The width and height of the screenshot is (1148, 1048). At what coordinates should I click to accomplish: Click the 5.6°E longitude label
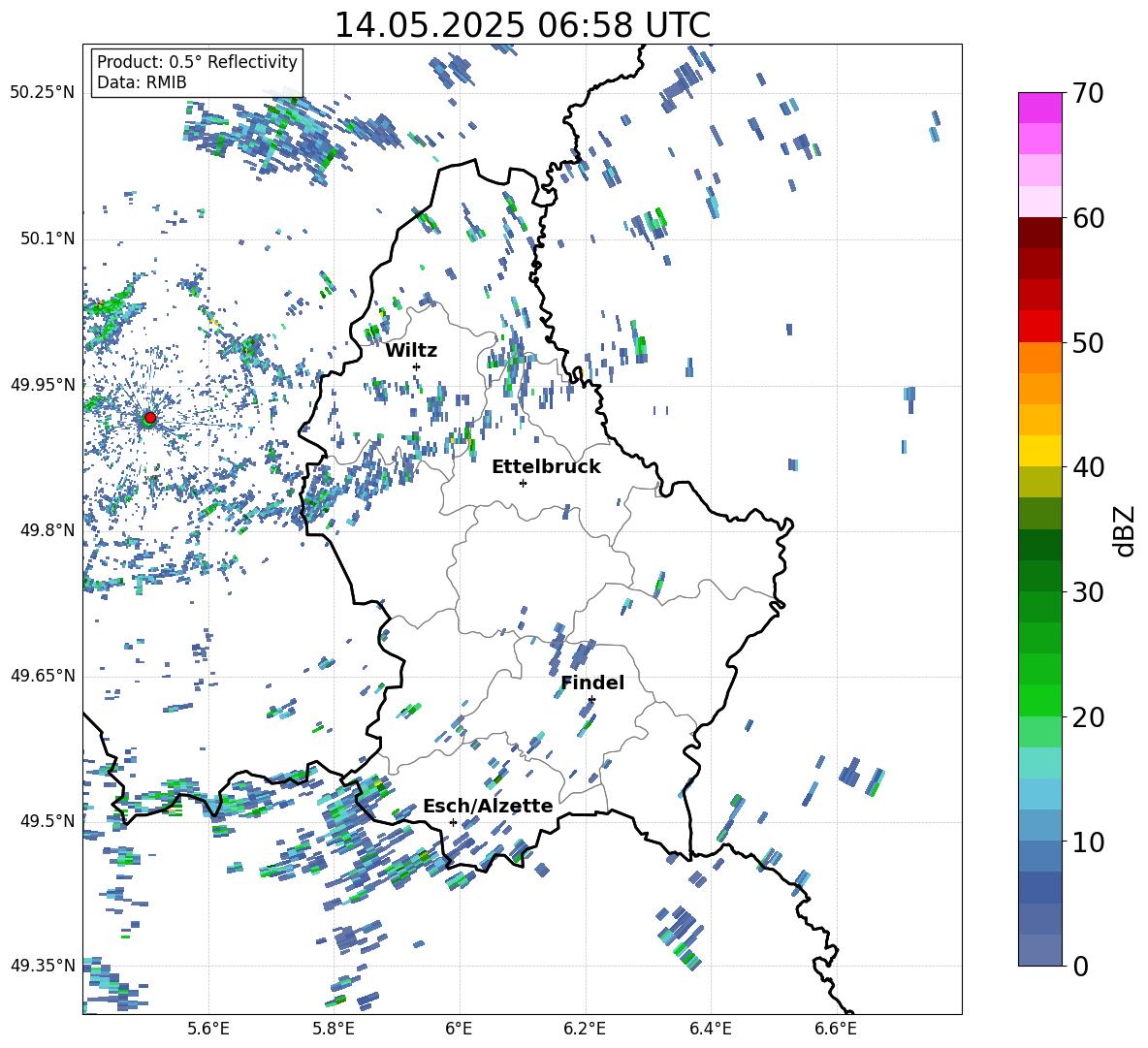click(208, 1029)
